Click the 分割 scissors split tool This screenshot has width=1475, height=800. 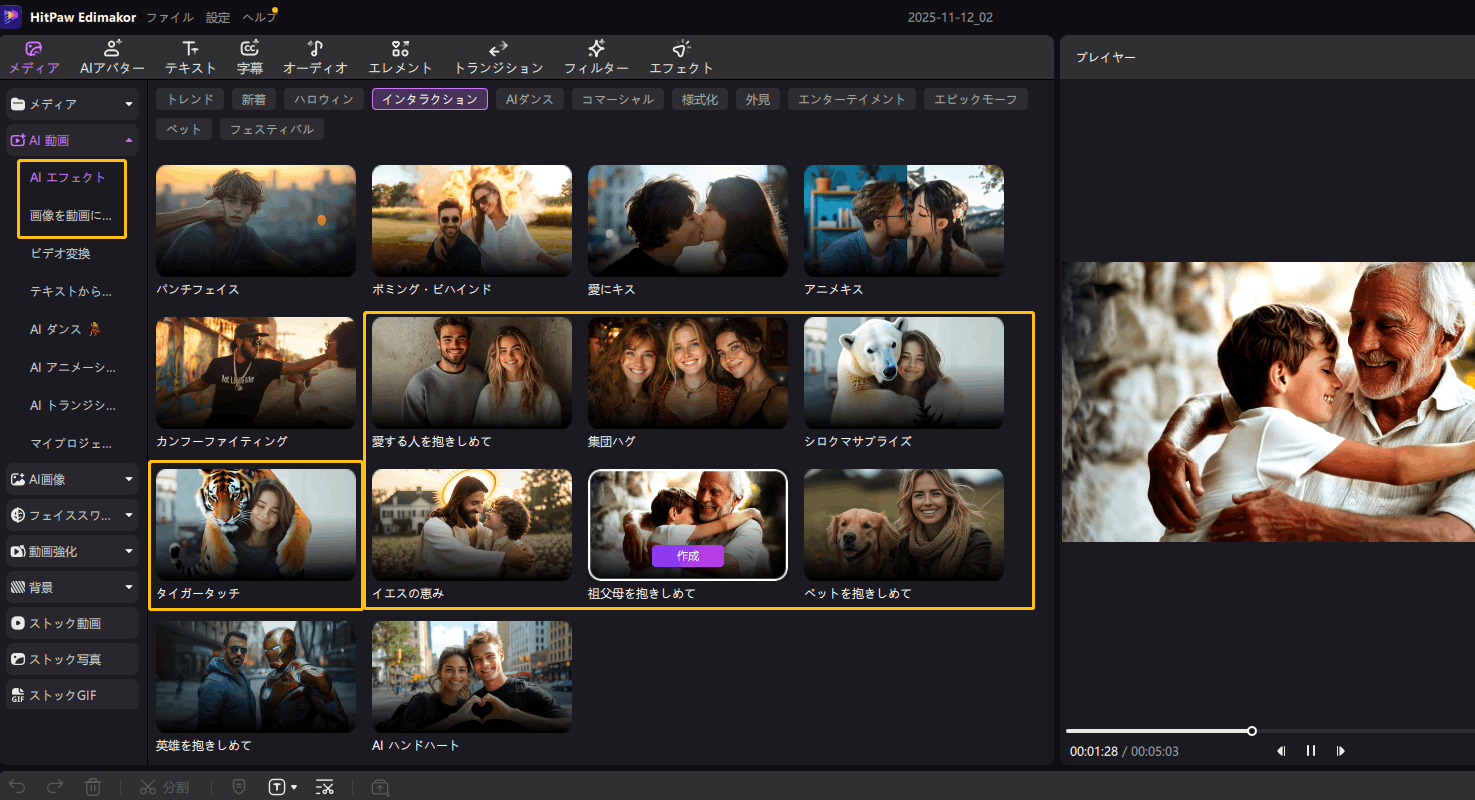pyautogui.click(x=164, y=787)
